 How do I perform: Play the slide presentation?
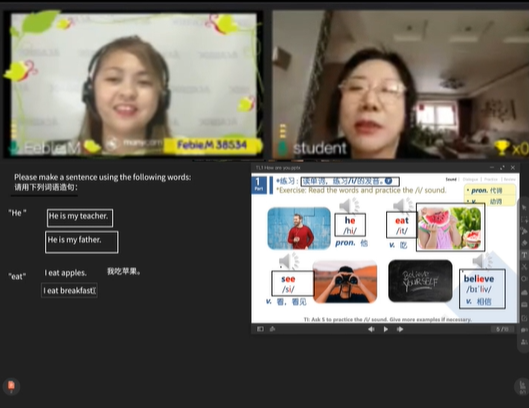pos(386,329)
